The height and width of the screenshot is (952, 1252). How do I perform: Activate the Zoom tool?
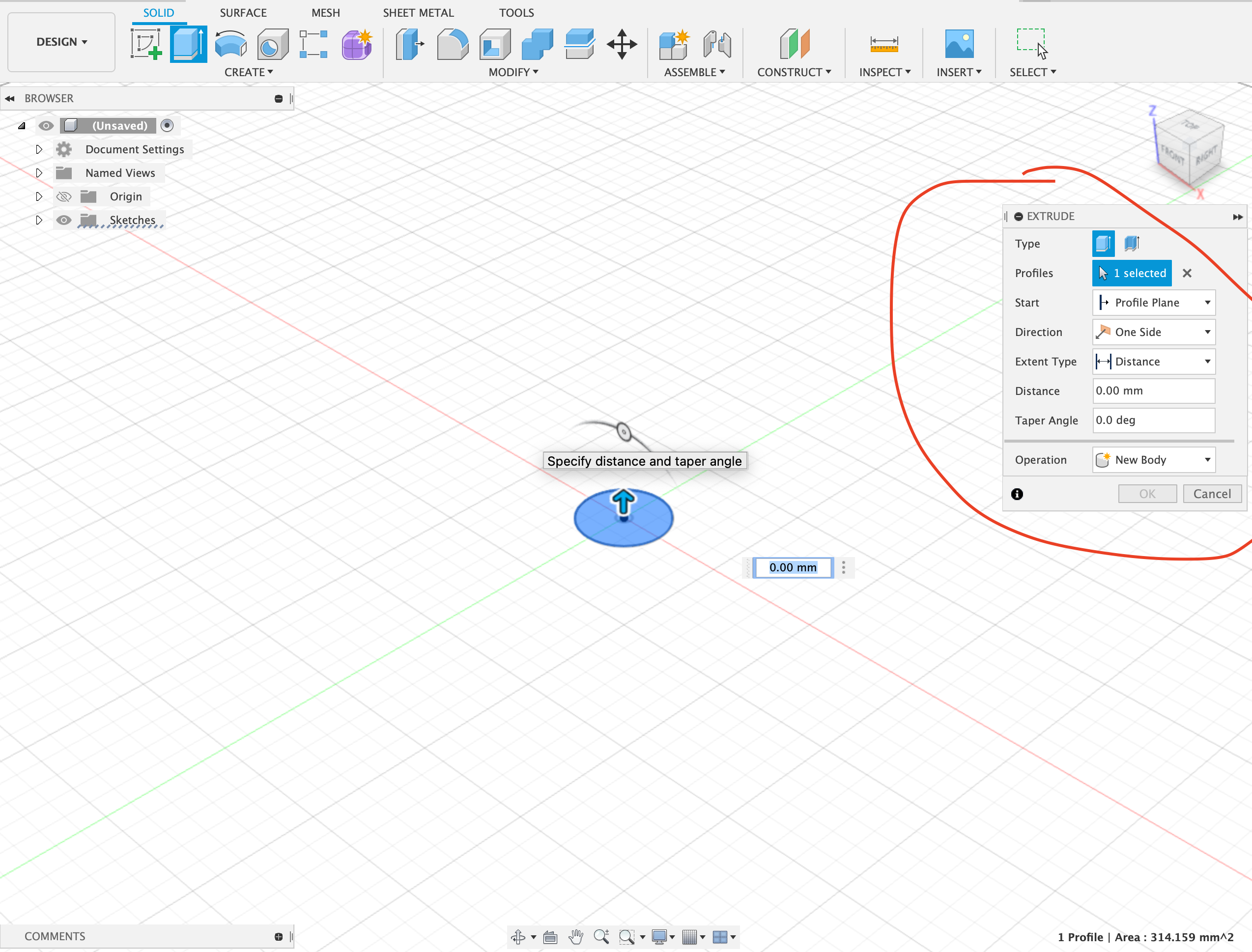pos(601,937)
